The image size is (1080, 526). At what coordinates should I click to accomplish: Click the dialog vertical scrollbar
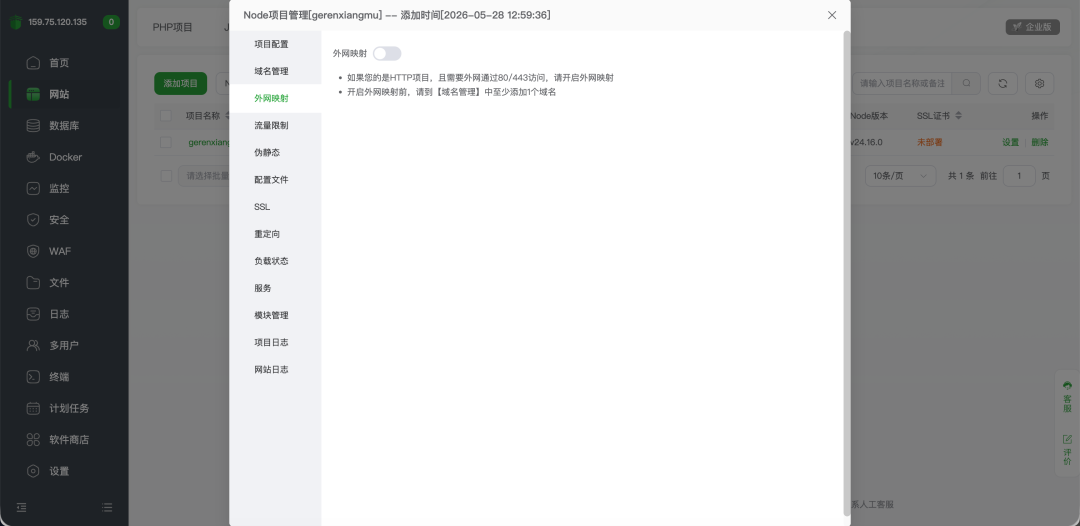pos(847,273)
